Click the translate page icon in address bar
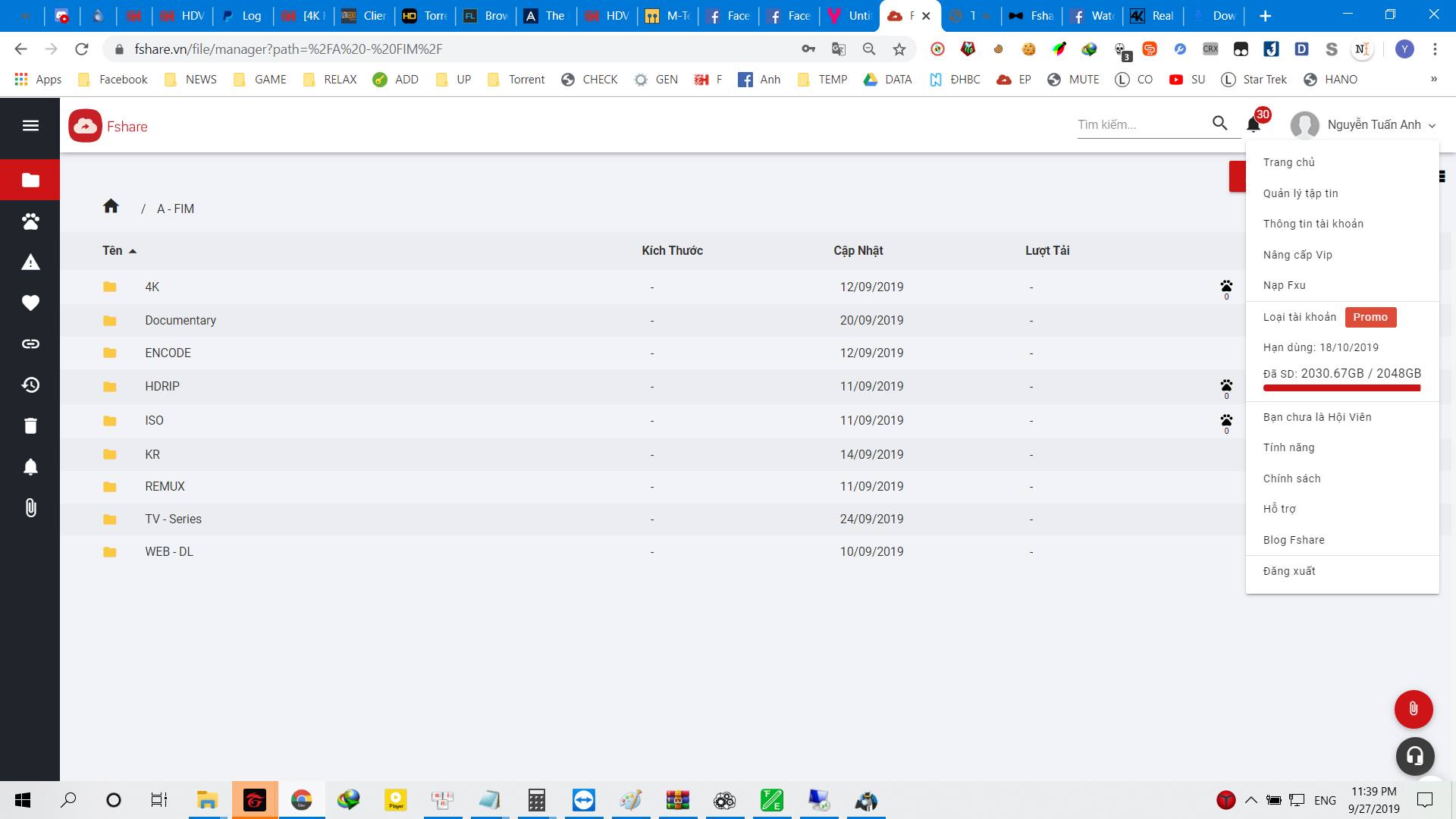This screenshot has height=819, width=1456. click(839, 49)
